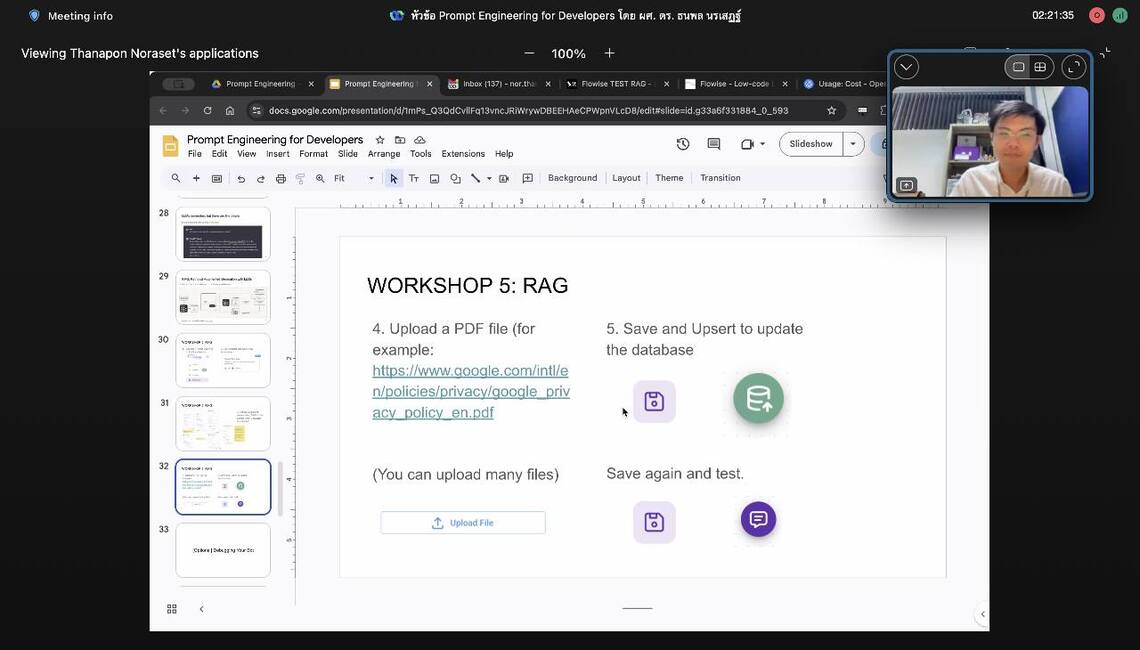Select the Text box tool
Image resolution: width=1140 pixels, height=650 pixels.
[413, 179]
